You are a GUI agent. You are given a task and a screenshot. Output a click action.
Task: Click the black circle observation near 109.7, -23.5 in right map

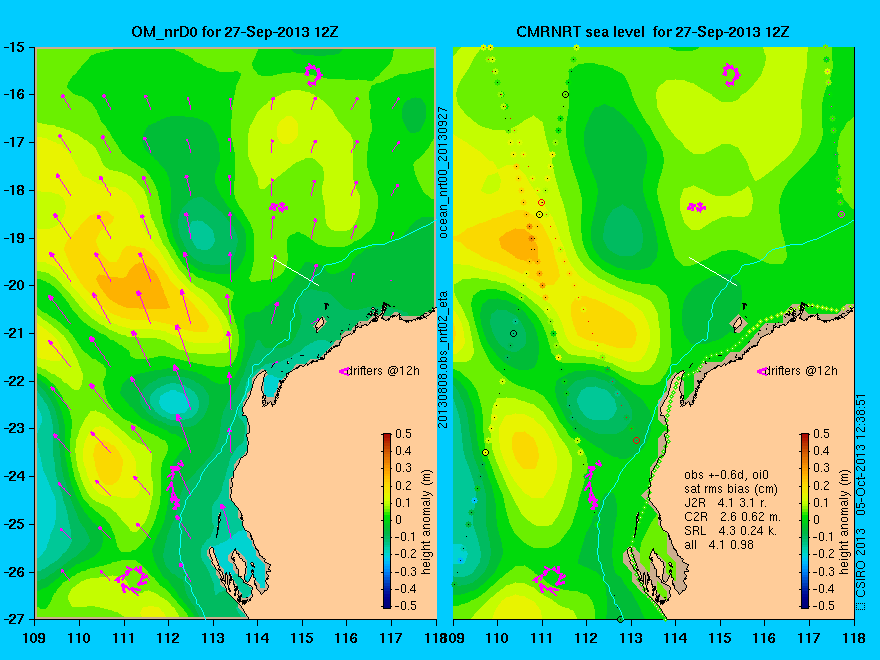[x=485, y=452]
